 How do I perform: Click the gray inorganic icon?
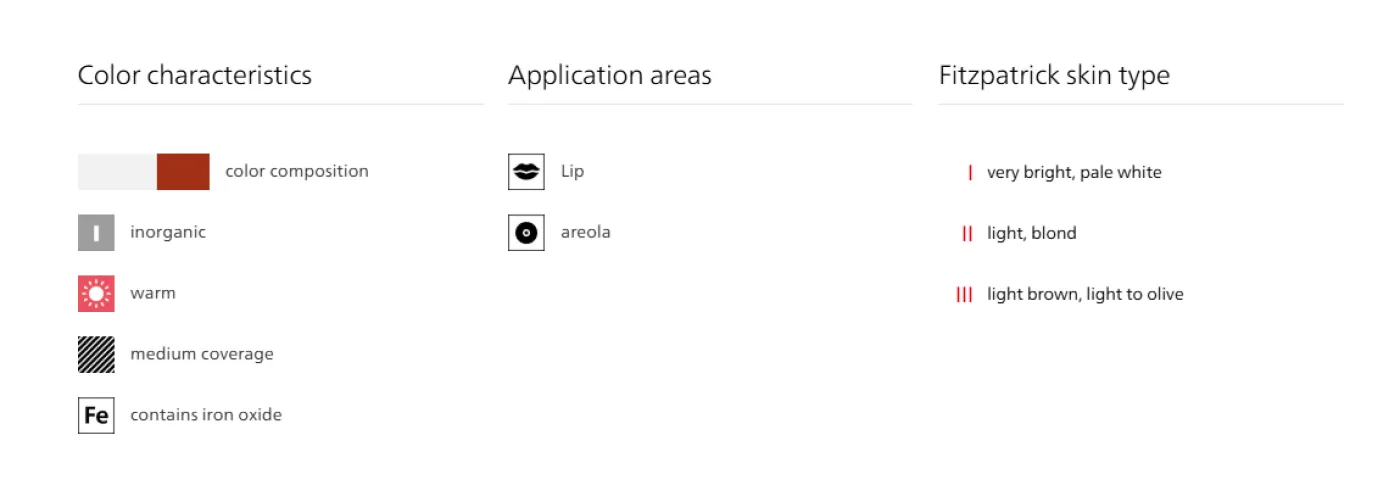pos(96,233)
